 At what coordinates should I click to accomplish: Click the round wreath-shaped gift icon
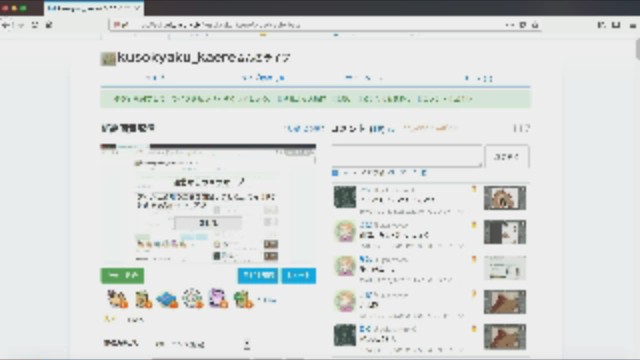[192, 298]
